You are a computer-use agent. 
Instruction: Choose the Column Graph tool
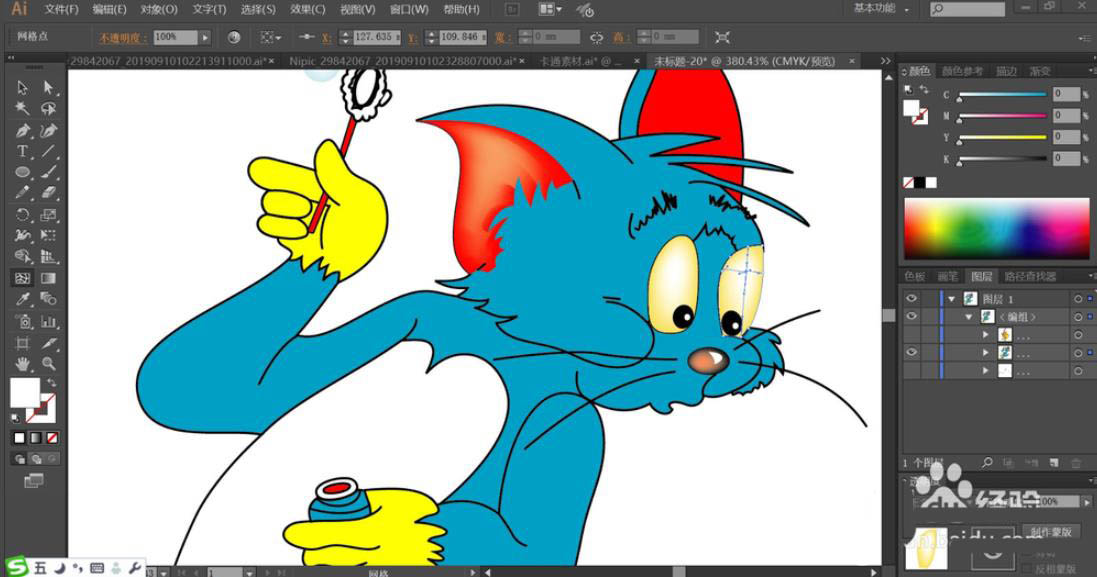pyautogui.click(x=48, y=322)
